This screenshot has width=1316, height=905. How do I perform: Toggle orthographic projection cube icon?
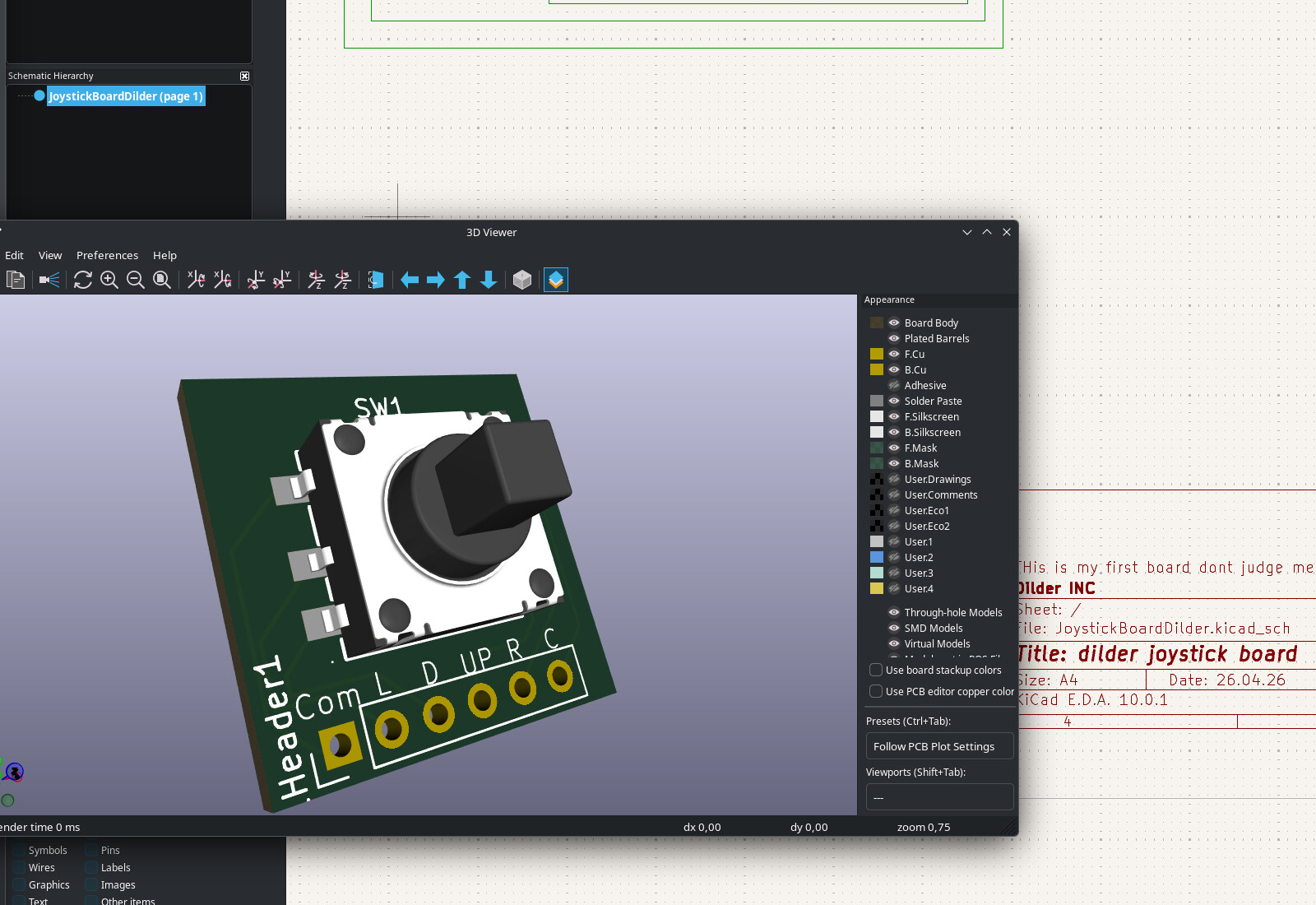coord(522,280)
